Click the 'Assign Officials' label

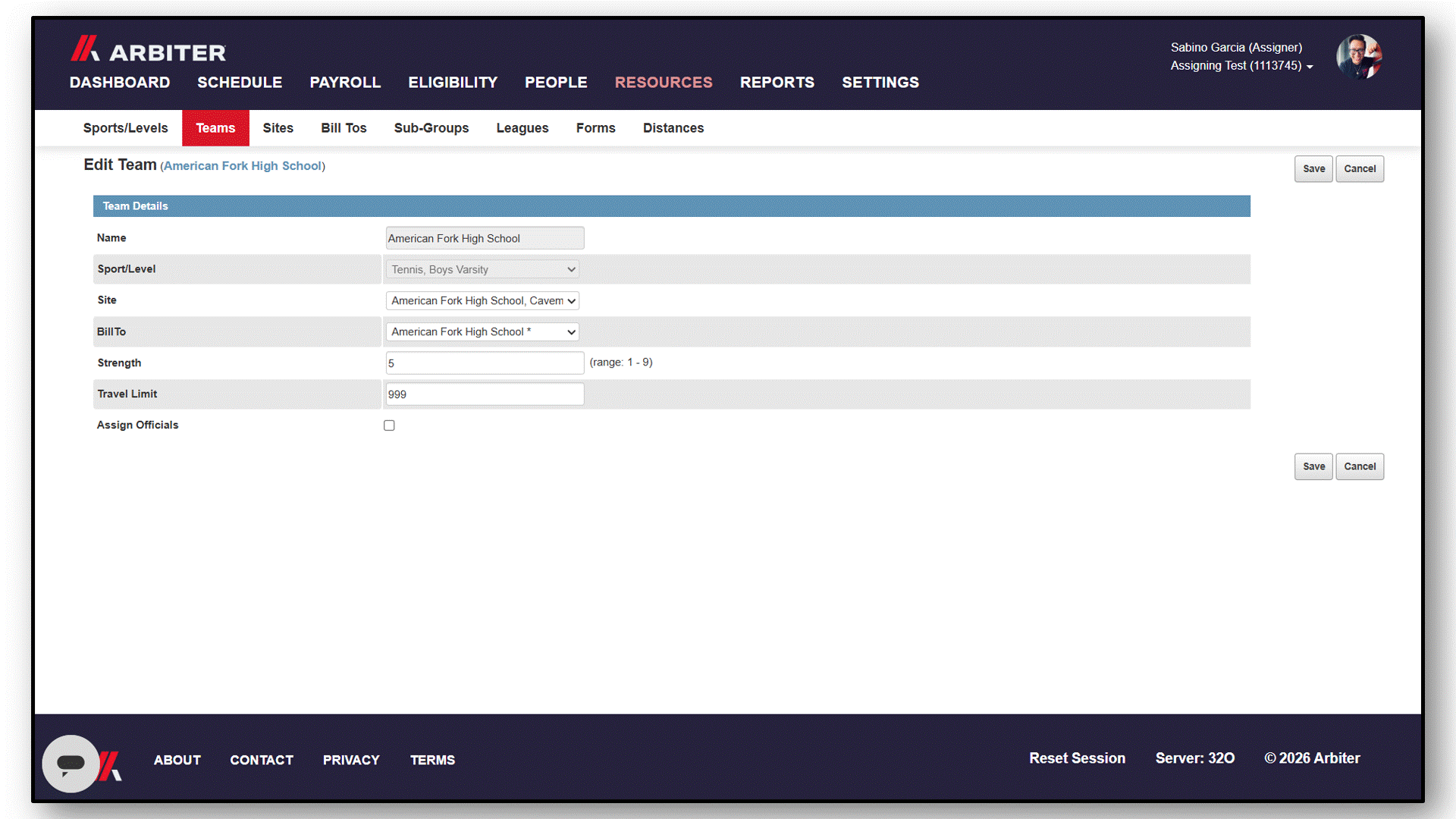pyautogui.click(x=137, y=425)
